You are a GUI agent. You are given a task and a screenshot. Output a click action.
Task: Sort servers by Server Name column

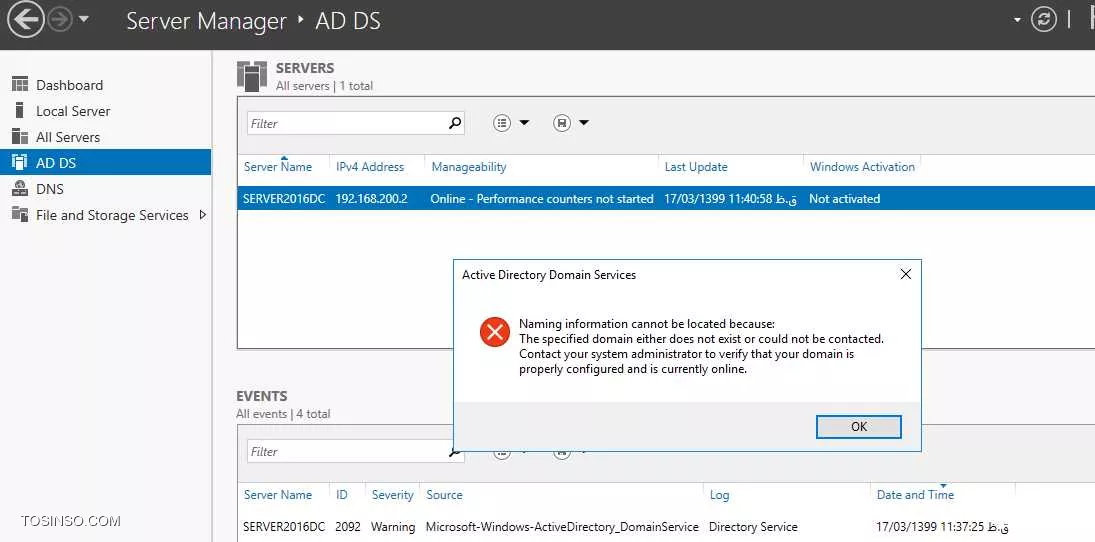[x=277, y=167]
